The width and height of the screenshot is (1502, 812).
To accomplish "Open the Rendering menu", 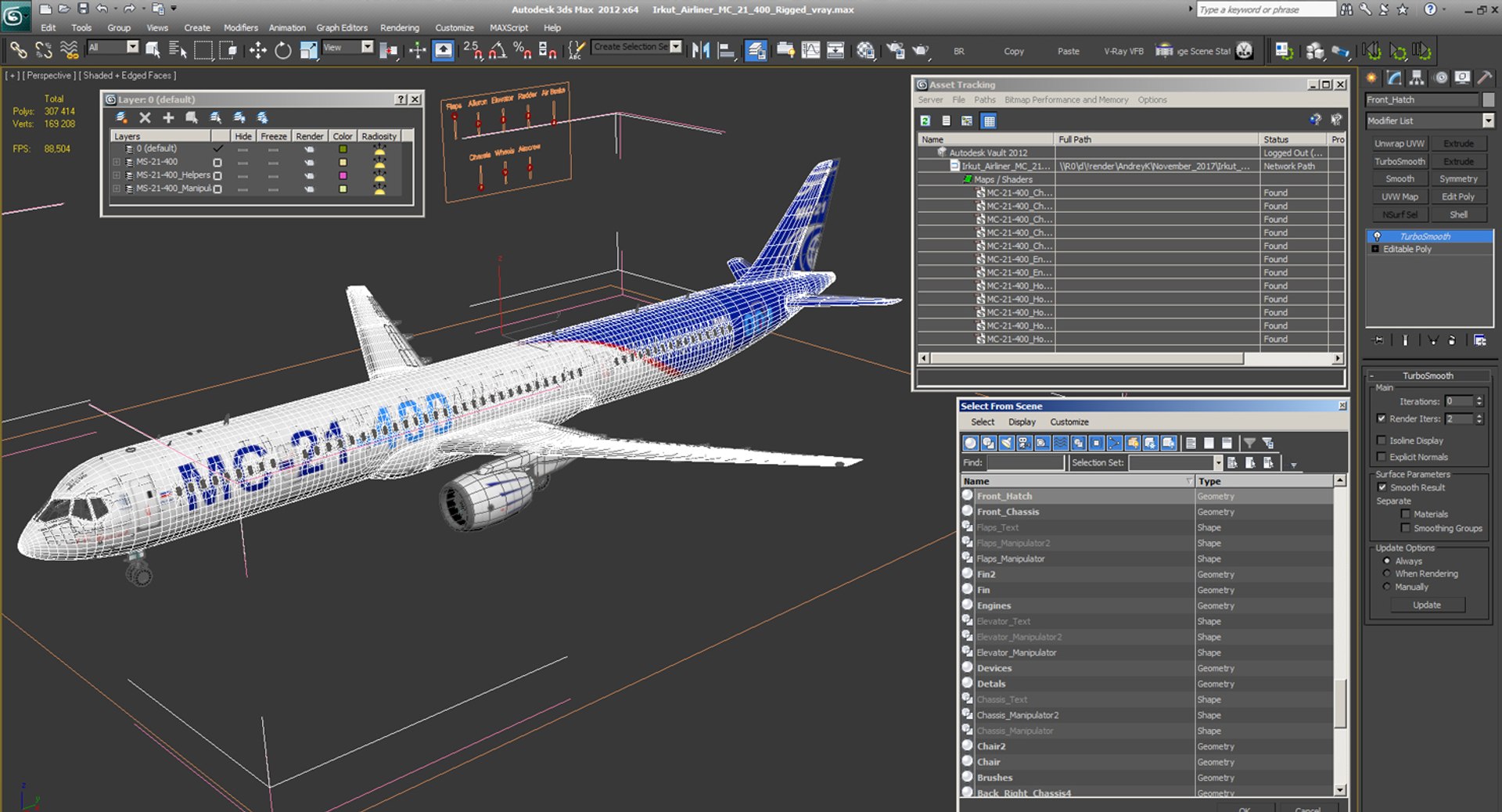I will 400,27.
